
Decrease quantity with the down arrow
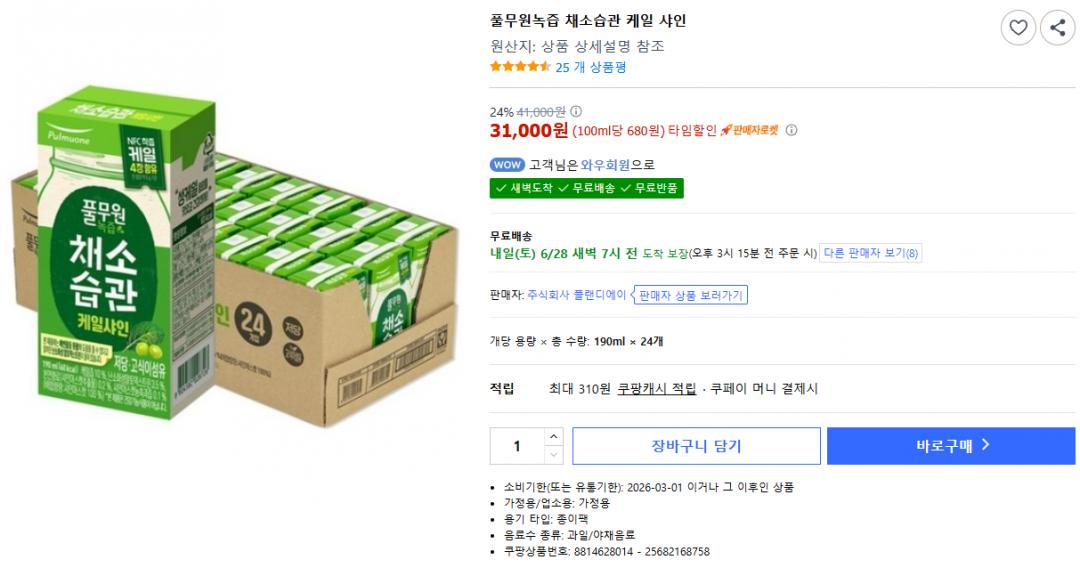(x=554, y=455)
